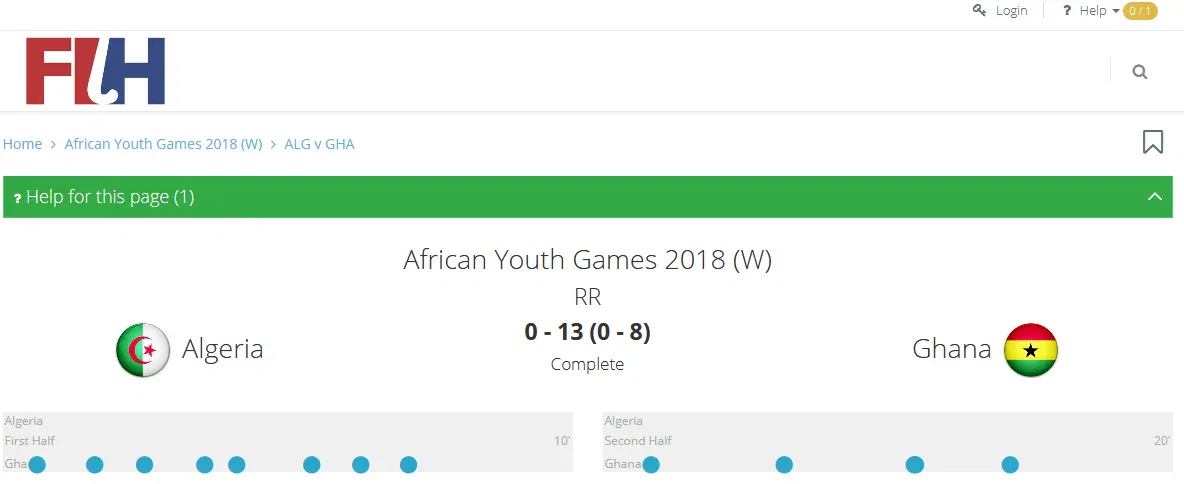This screenshot has height=484, width=1184.
Task: Click first Ghana goal dot in Second Half
Action: tap(651, 464)
